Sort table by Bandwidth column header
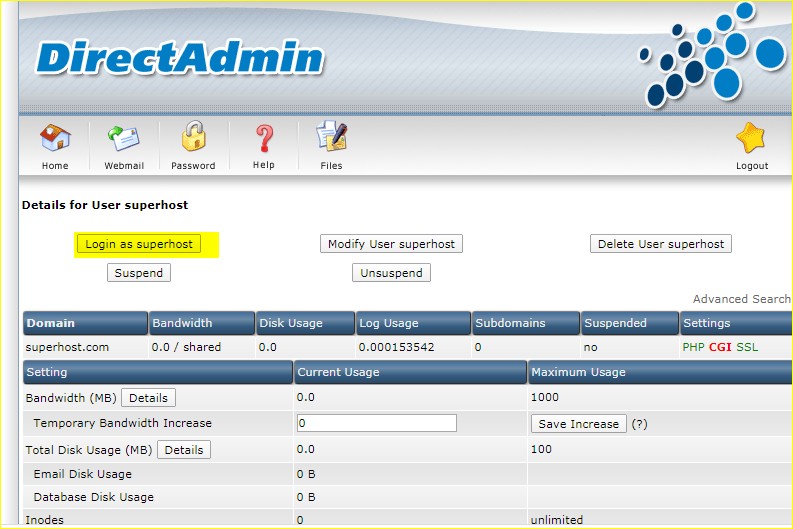The image size is (793, 529). 181,323
